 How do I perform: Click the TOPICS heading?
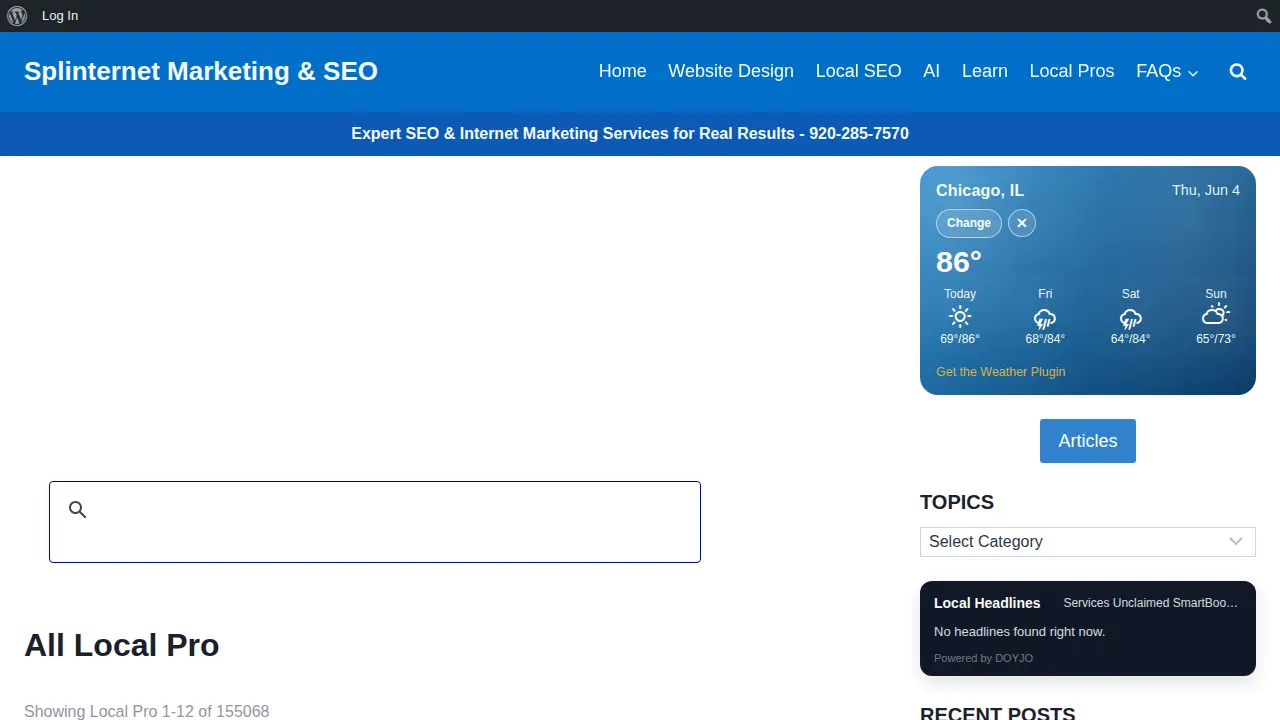(957, 502)
